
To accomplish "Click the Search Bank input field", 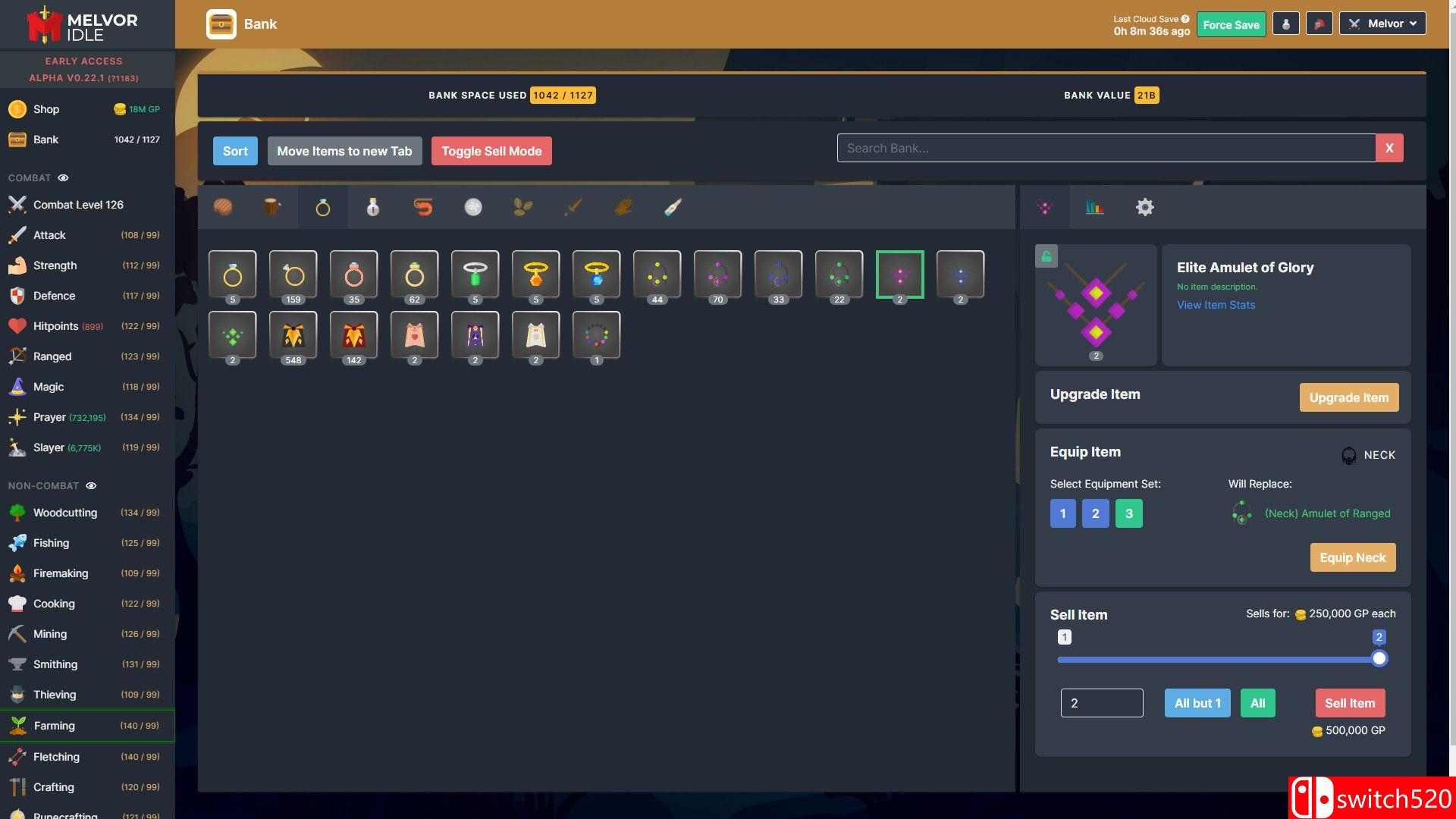I will tap(1106, 148).
